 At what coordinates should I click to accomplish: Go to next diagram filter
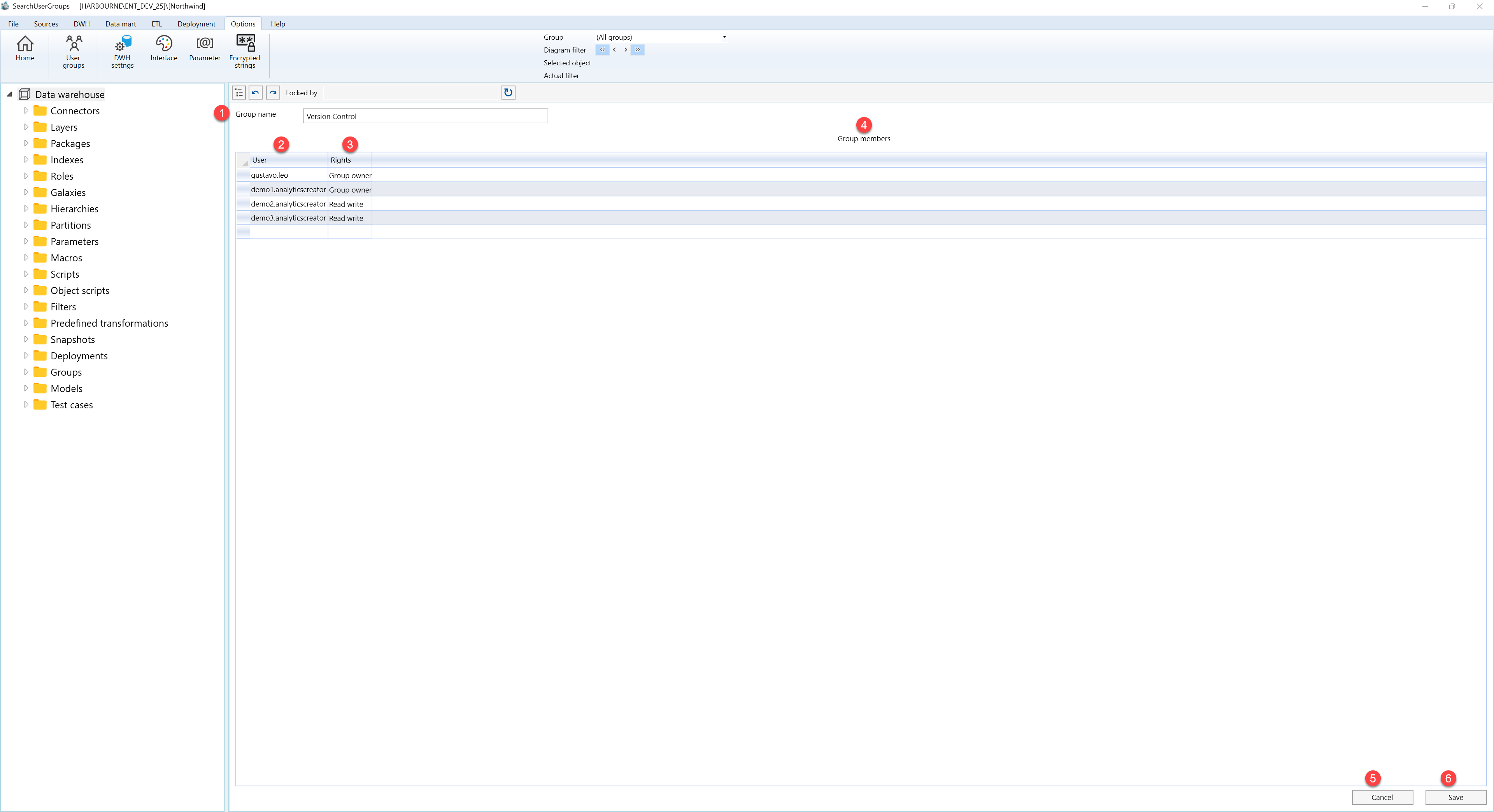point(625,50)
